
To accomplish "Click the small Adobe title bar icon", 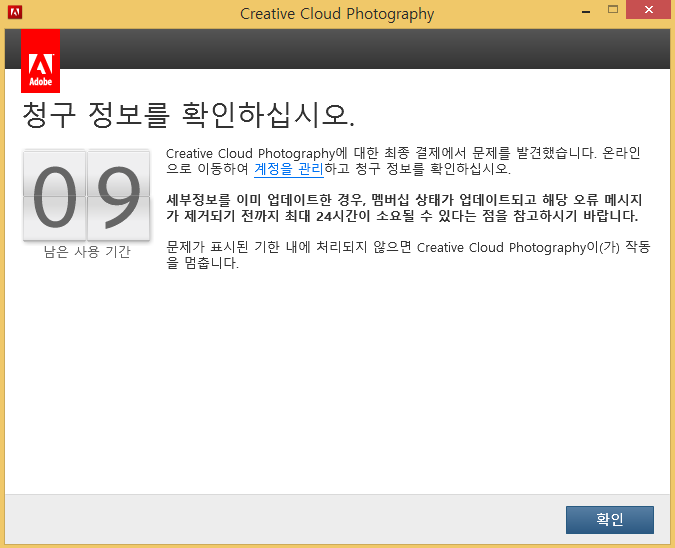I will [x=15, y=12].
